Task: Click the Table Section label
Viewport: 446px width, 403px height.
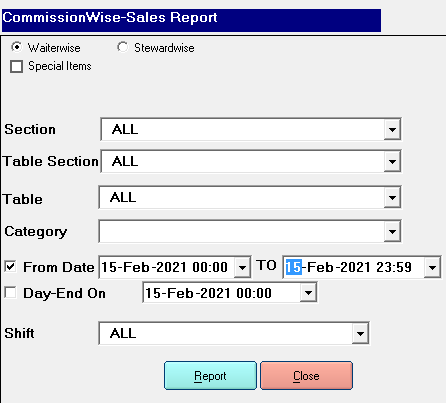Action: 51,161
